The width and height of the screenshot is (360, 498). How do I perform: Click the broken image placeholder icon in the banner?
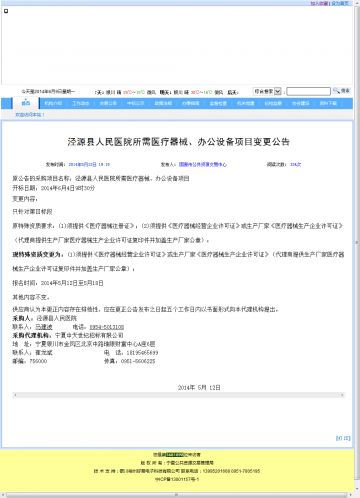point(6,11)
